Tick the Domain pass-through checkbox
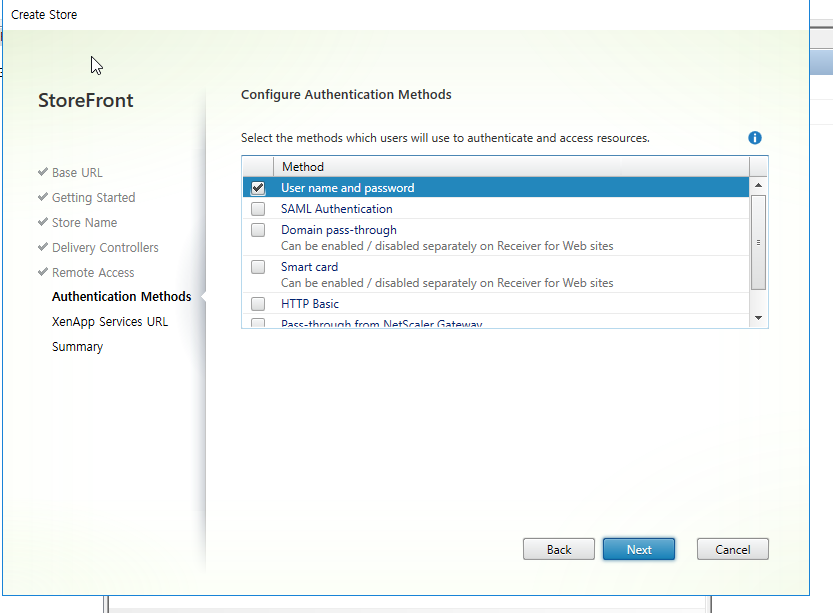The image size is (833, 613). 258,230
